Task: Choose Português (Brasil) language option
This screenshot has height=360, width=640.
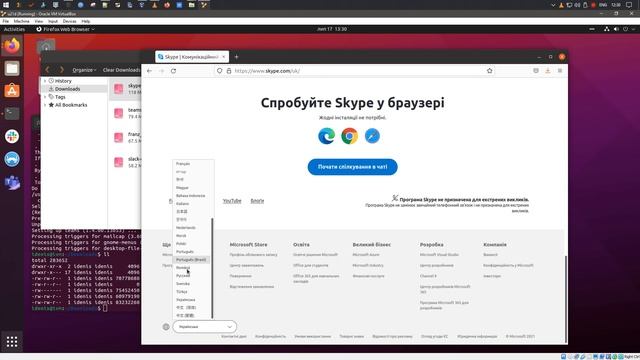Action: 191,260
